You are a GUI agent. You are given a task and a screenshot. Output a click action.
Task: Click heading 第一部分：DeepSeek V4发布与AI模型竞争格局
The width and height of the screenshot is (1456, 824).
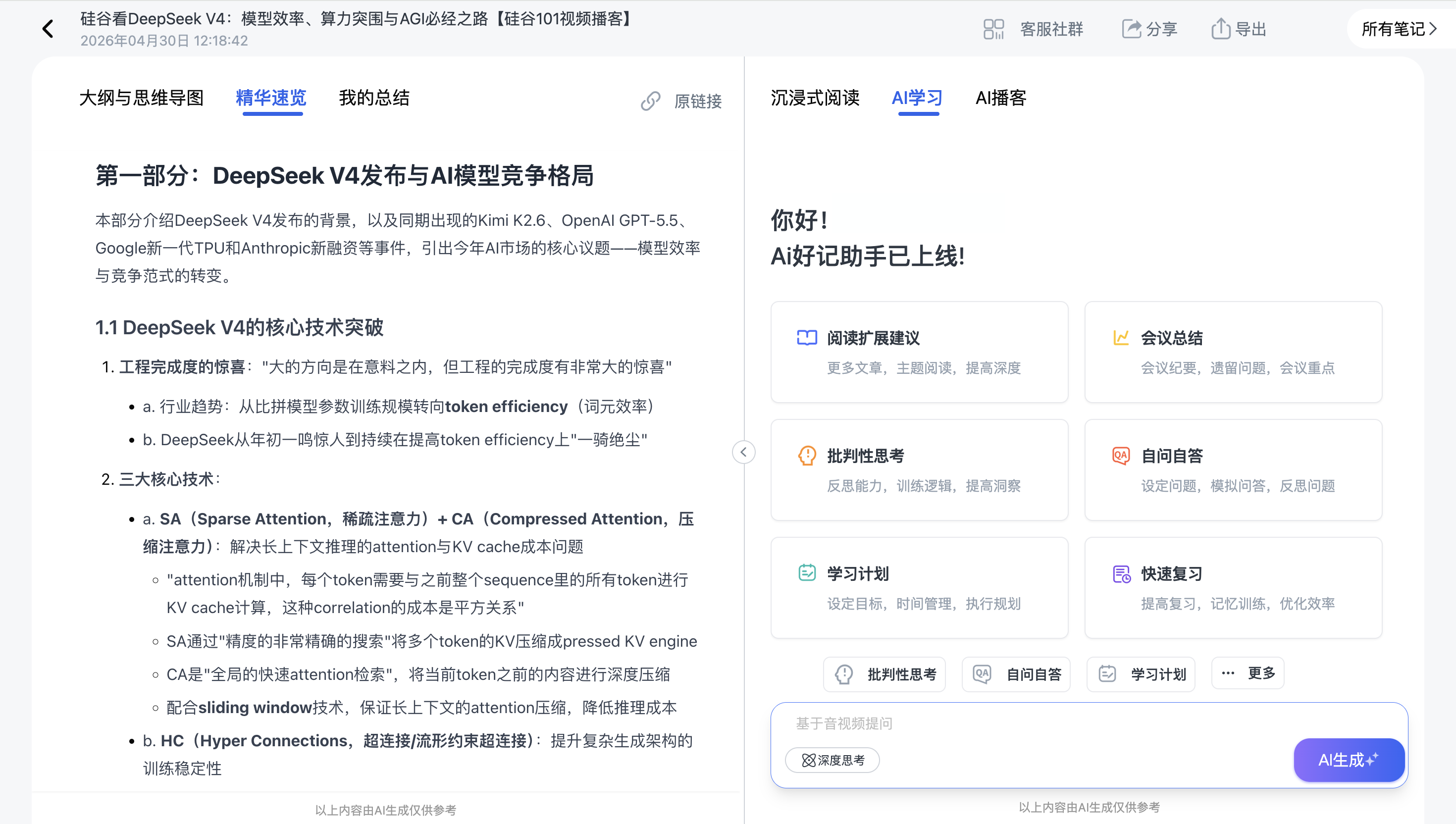345,175
